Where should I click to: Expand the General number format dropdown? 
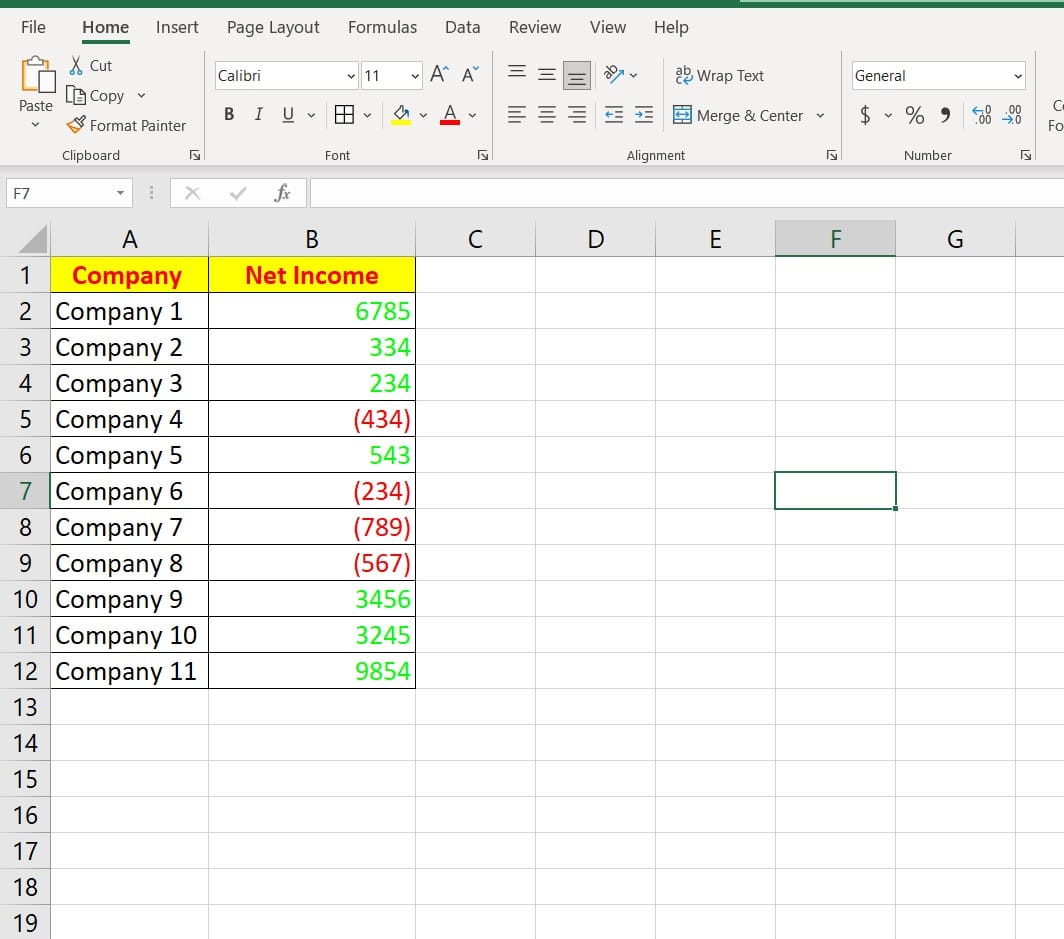point(1018,76)
